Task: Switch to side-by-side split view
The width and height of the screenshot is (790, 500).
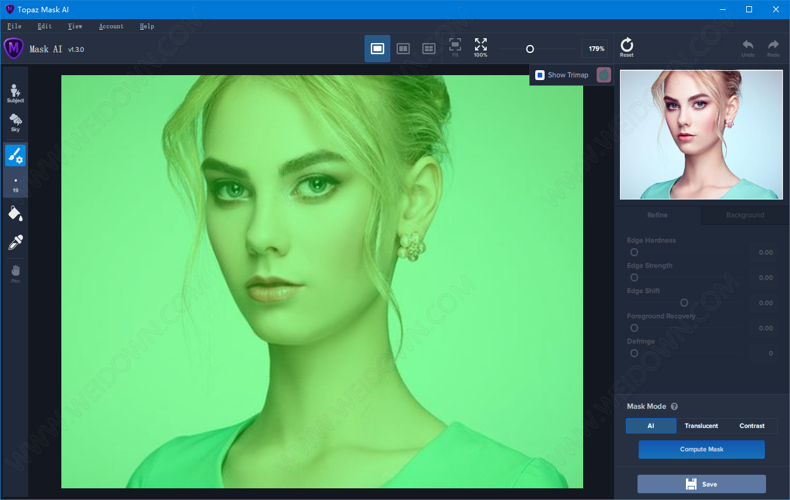Action: (403, 48)
